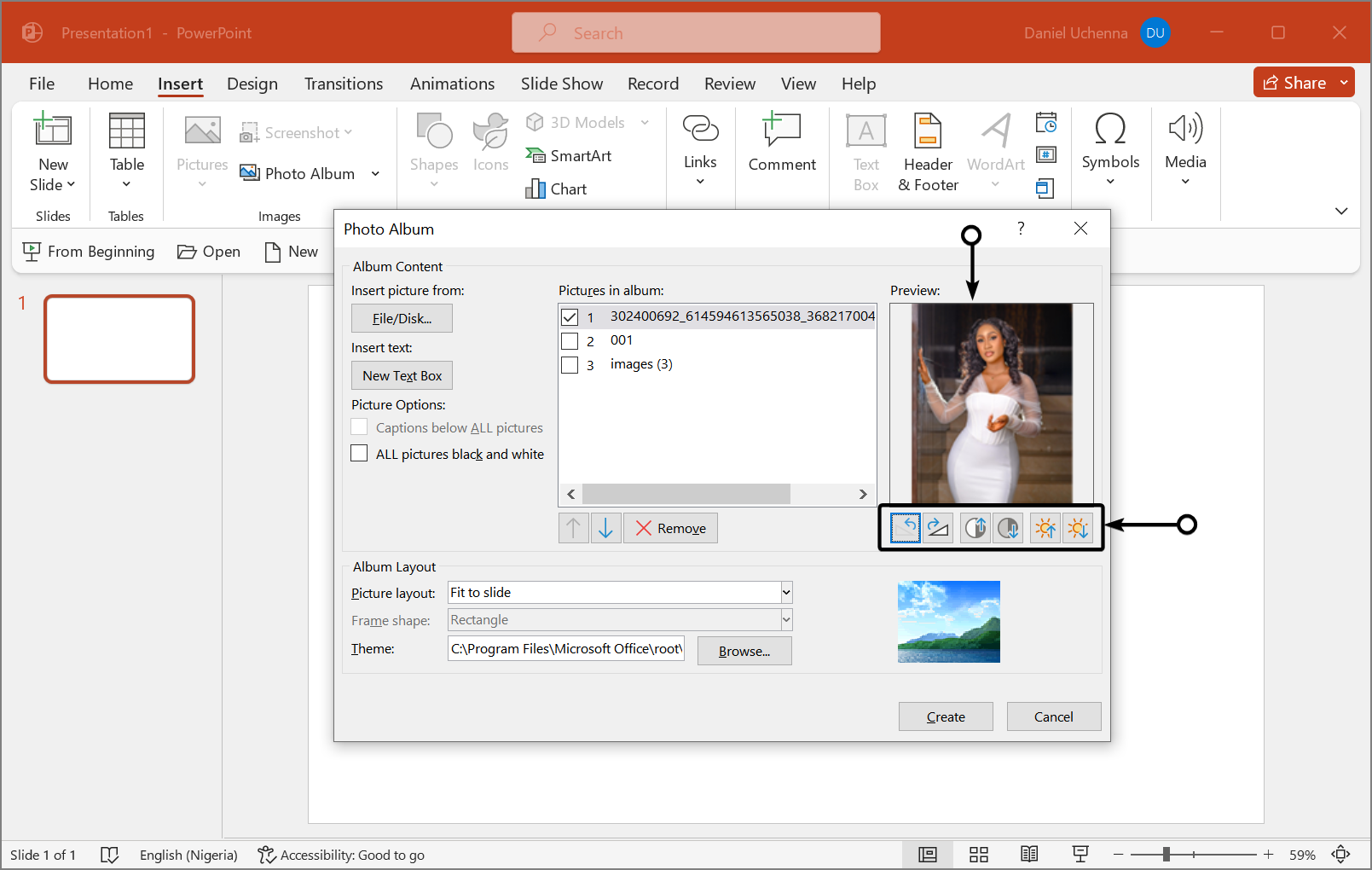Viewport: 1372px width, 870px height.
Task: Switch to the Design tab
Action: coord(252,84)
